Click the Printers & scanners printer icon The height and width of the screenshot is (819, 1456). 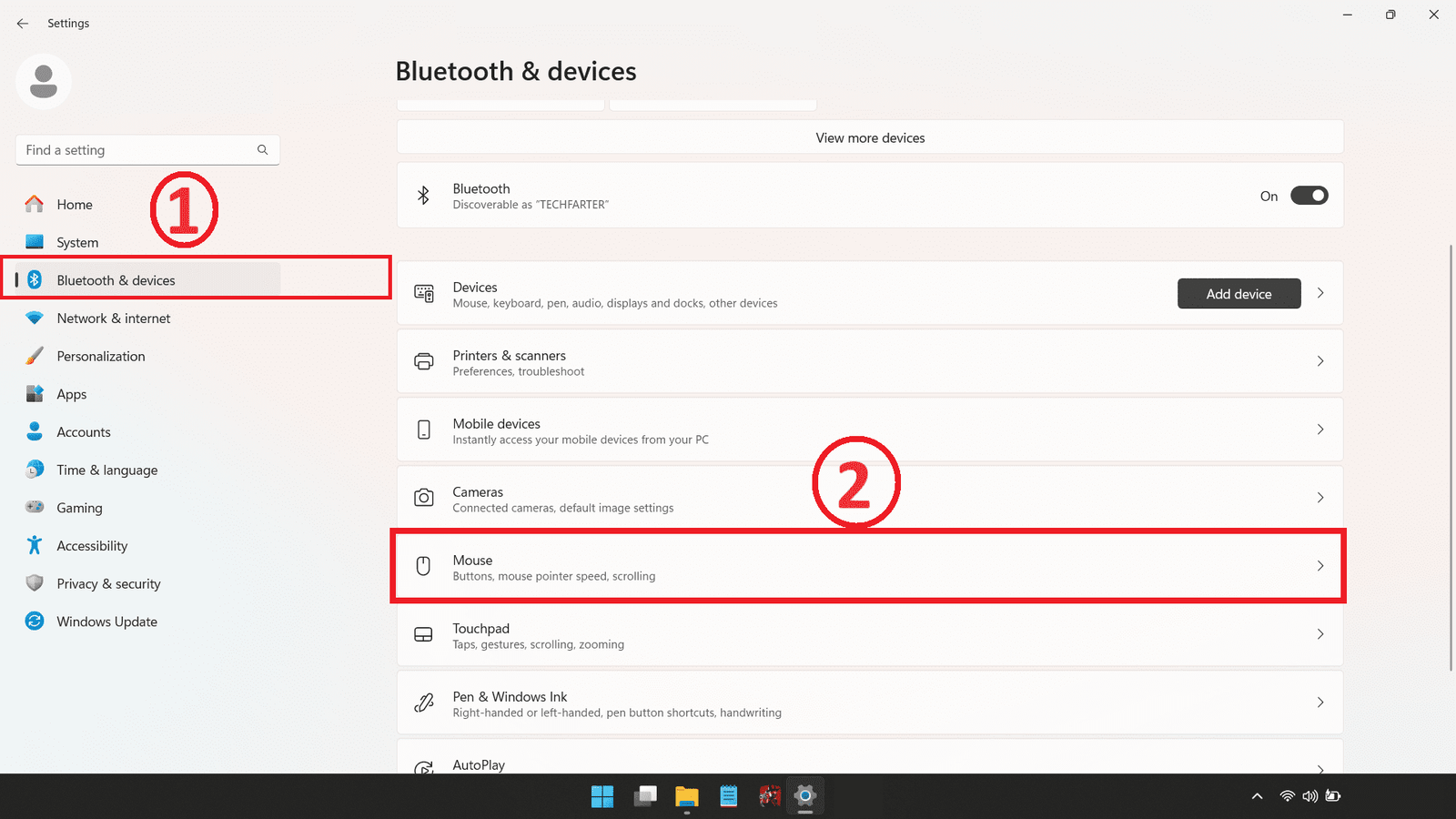coord(423,362)
